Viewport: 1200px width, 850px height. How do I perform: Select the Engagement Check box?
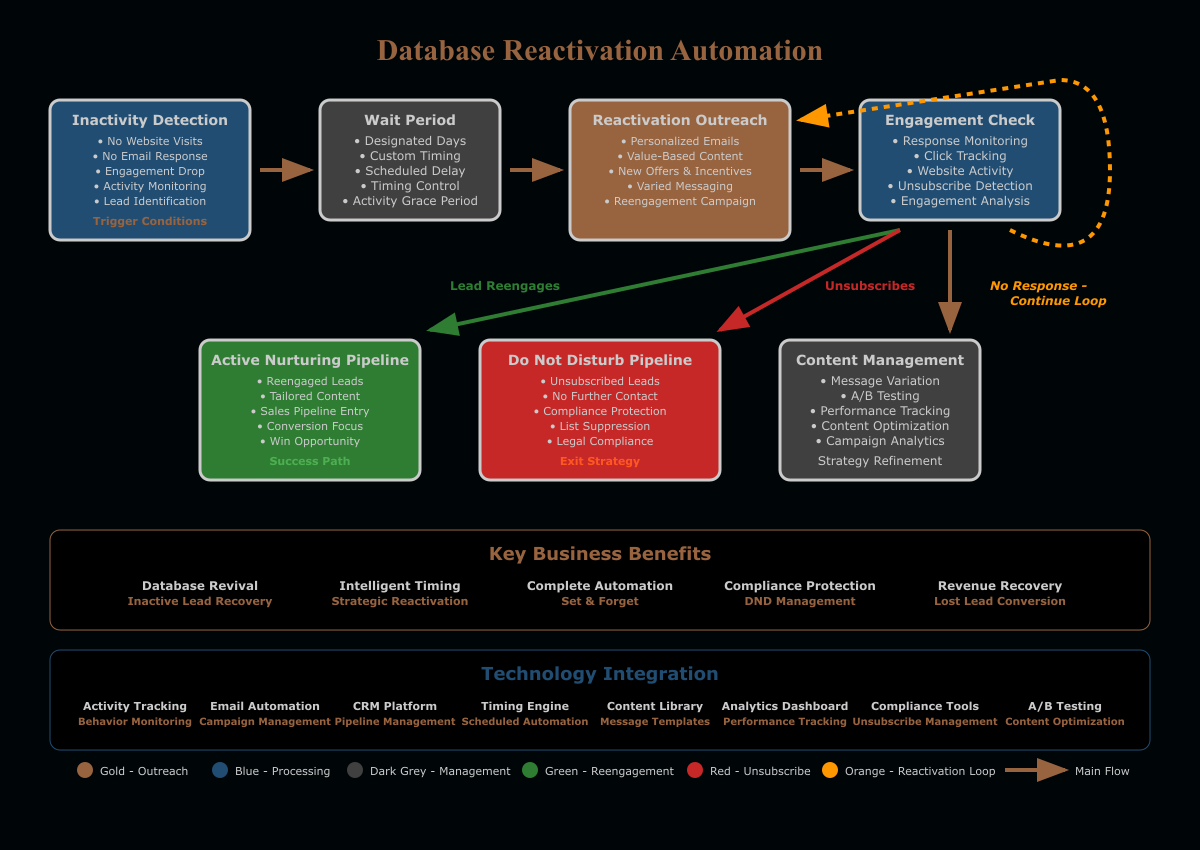tap(960, 160)
